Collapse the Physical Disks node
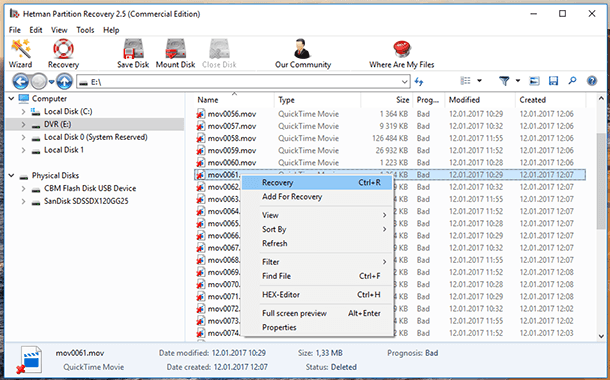Screen dimensions: 610x380 [x=11, y=176]
